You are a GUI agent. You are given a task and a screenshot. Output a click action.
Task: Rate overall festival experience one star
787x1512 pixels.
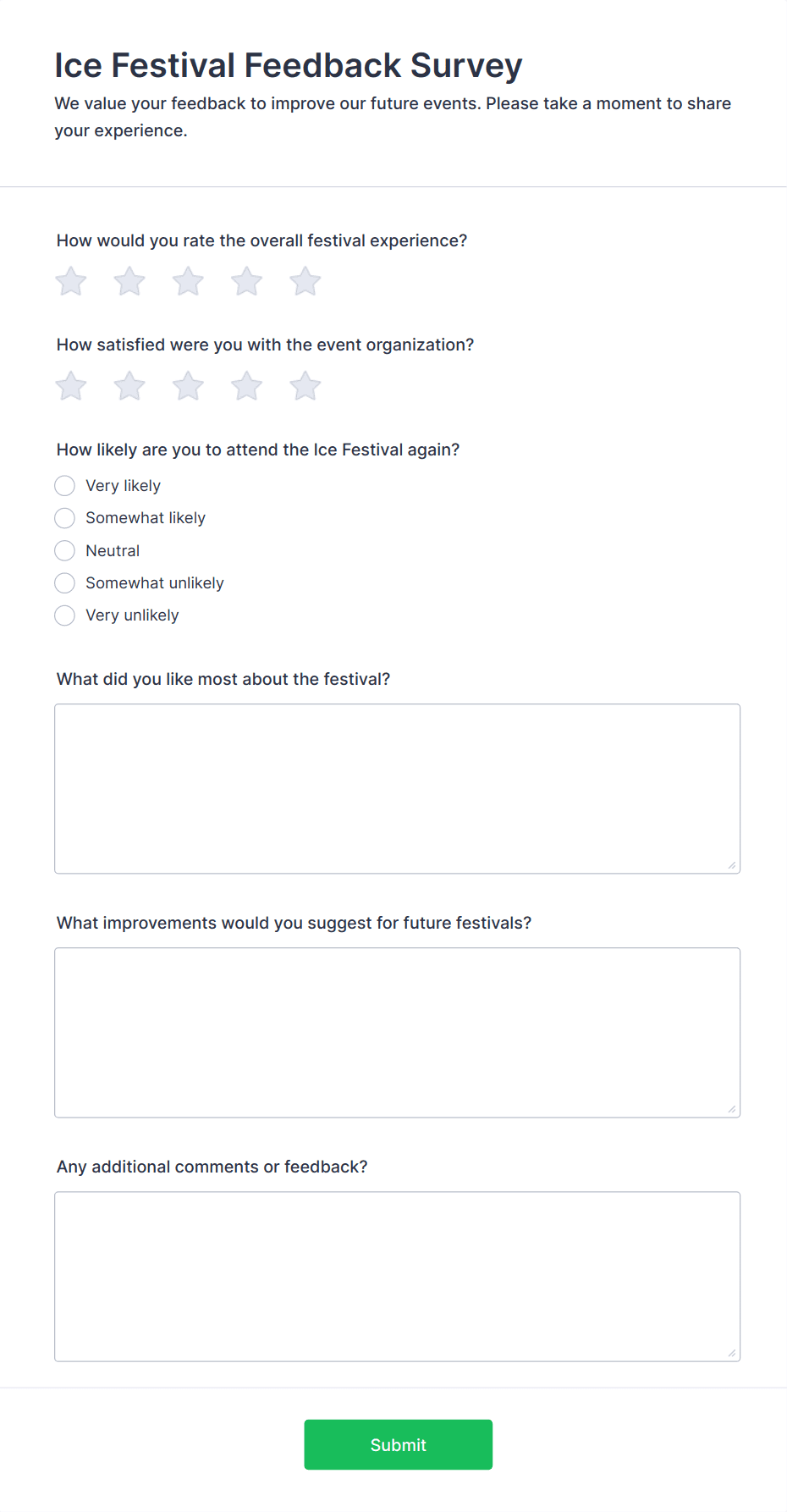pos(71,282)
